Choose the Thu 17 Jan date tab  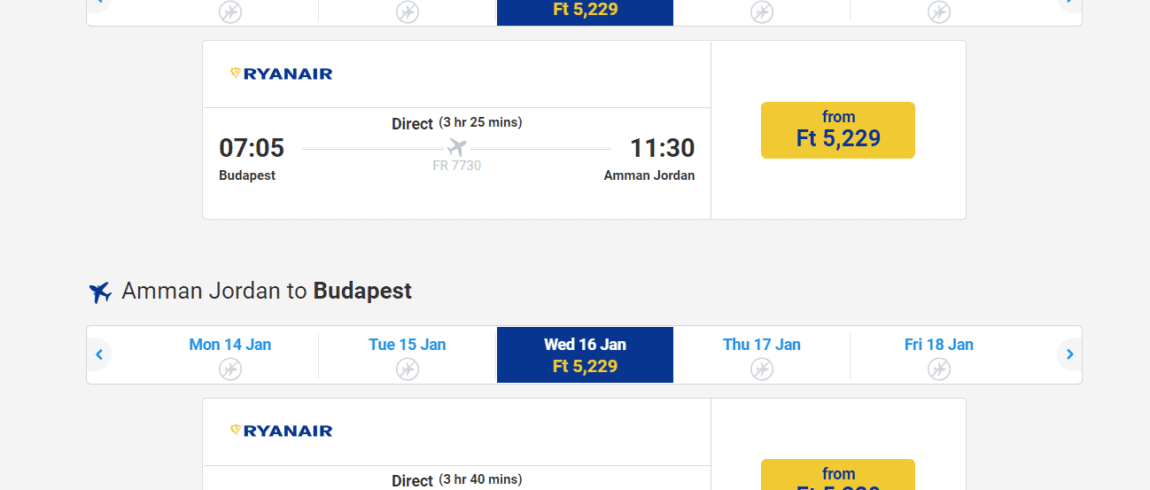(762, 355)
